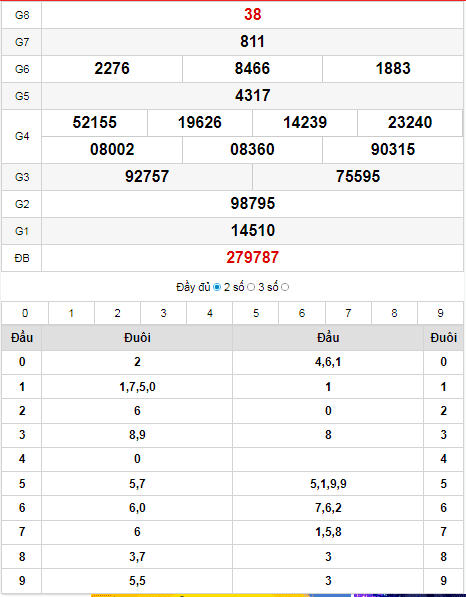Click the G8 prize number 38

point(252,14)
